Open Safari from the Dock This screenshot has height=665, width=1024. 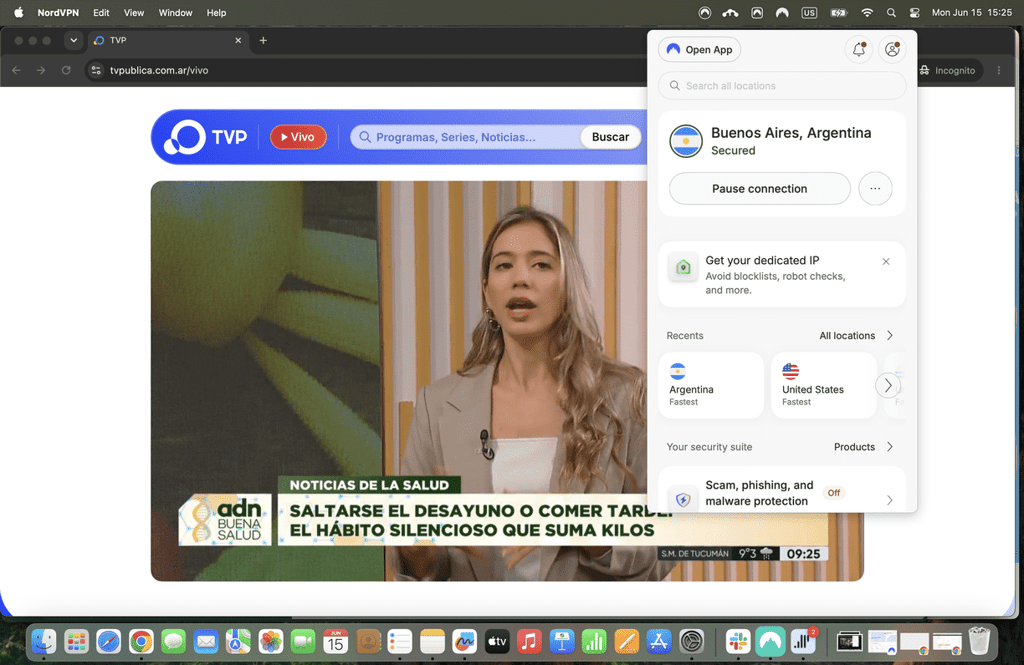coord(108,642)
